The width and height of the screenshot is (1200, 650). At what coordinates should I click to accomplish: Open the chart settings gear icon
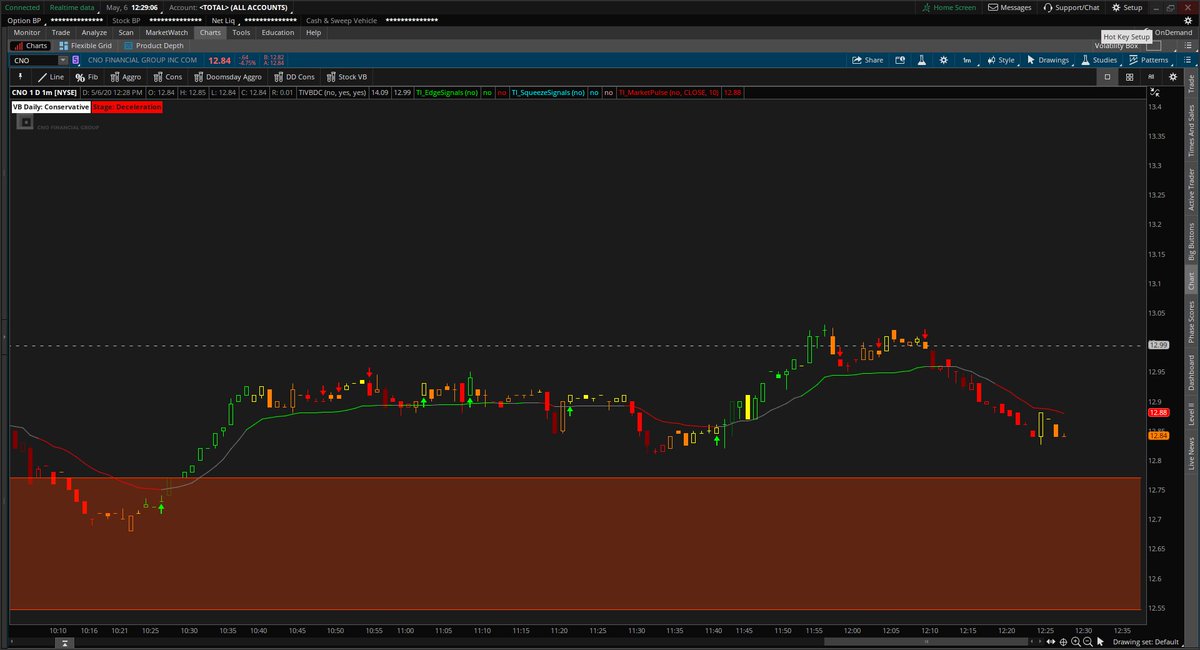click(942, 60)
